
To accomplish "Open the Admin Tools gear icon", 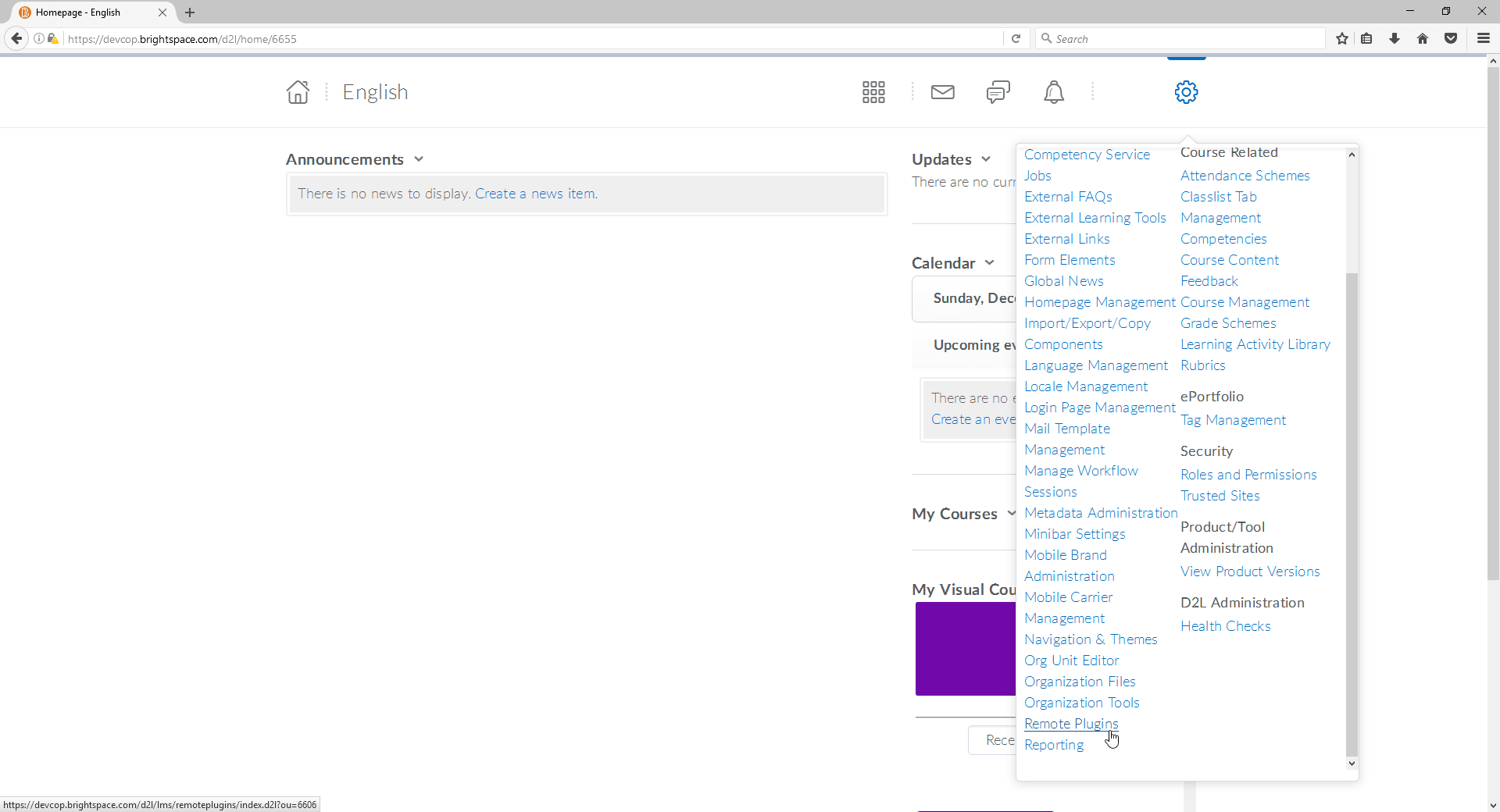I will click(x=1185, y=91).
